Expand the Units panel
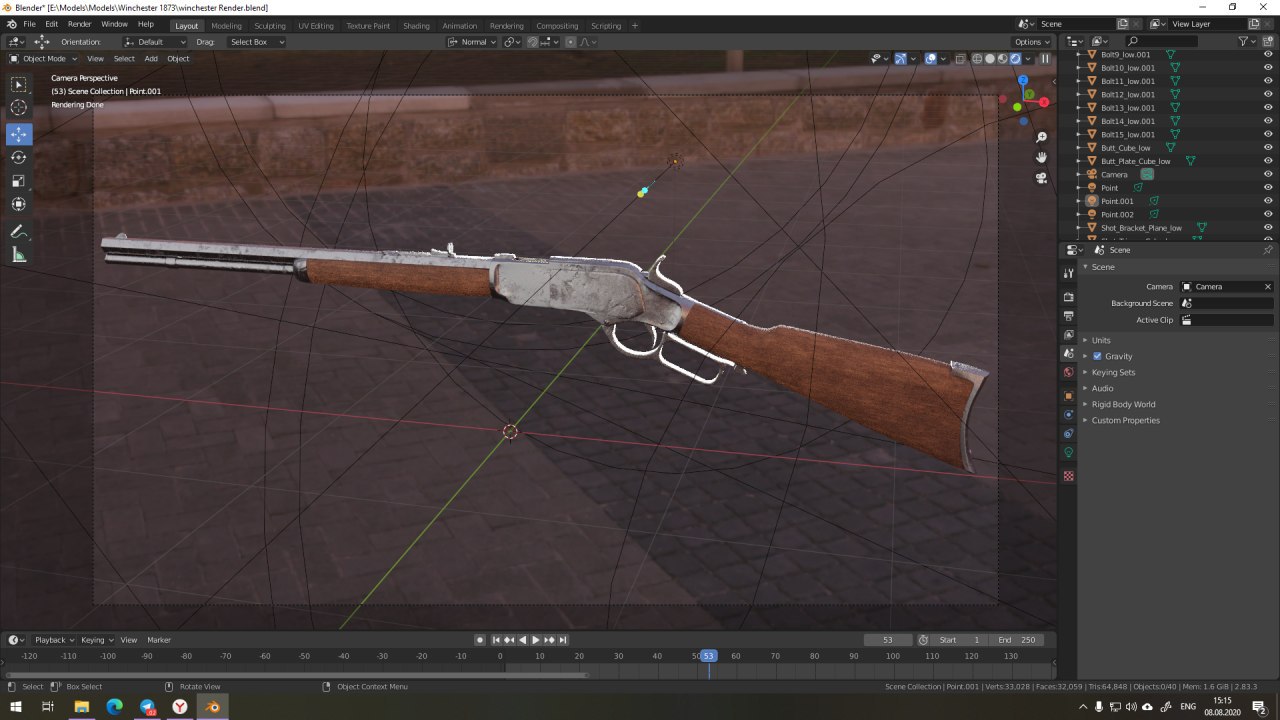This screenshot has height=720, width=1280. coord(1101,340)
